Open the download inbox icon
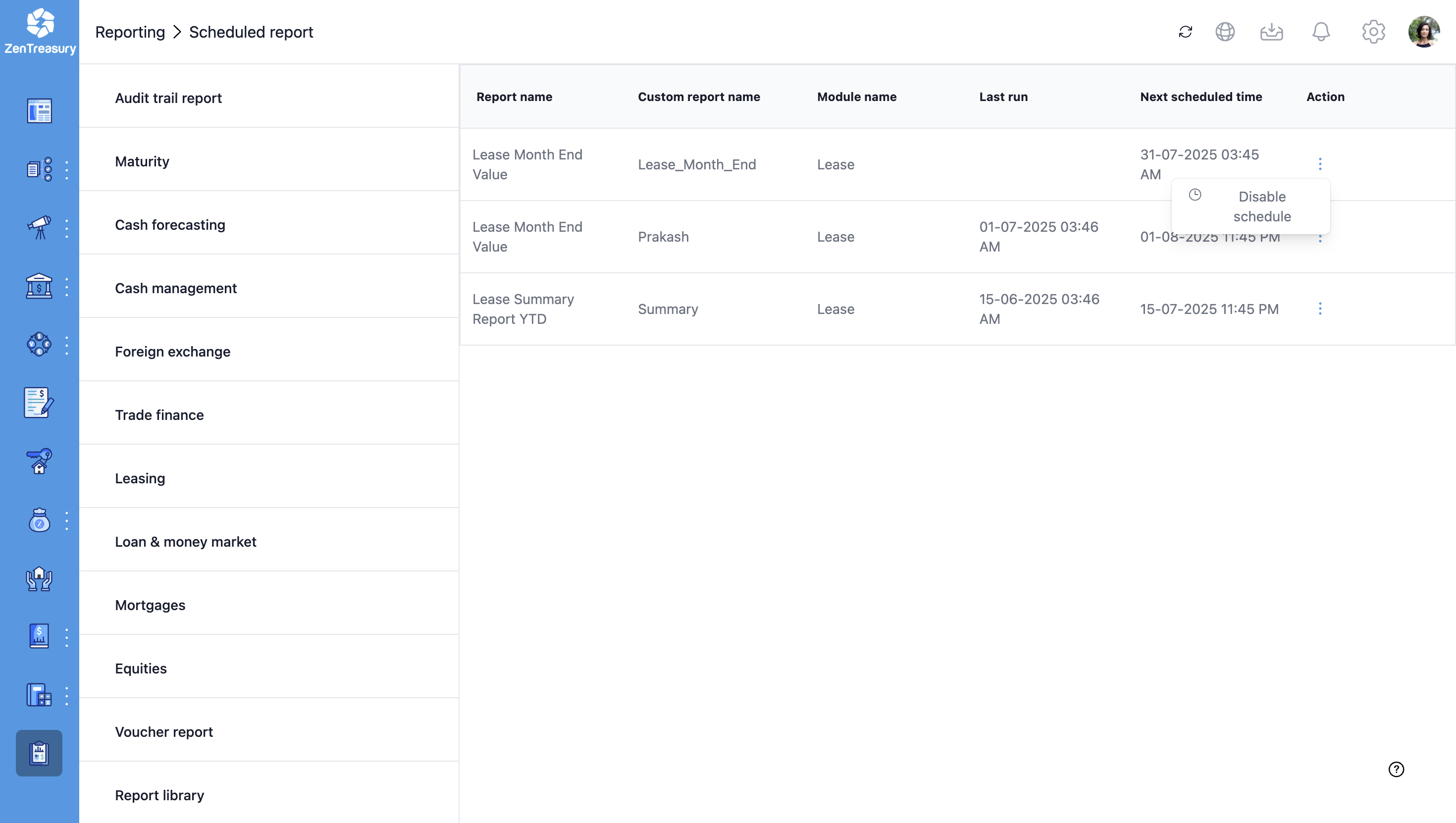Viewport: 1456px width, 823px height. (1271, 32)
